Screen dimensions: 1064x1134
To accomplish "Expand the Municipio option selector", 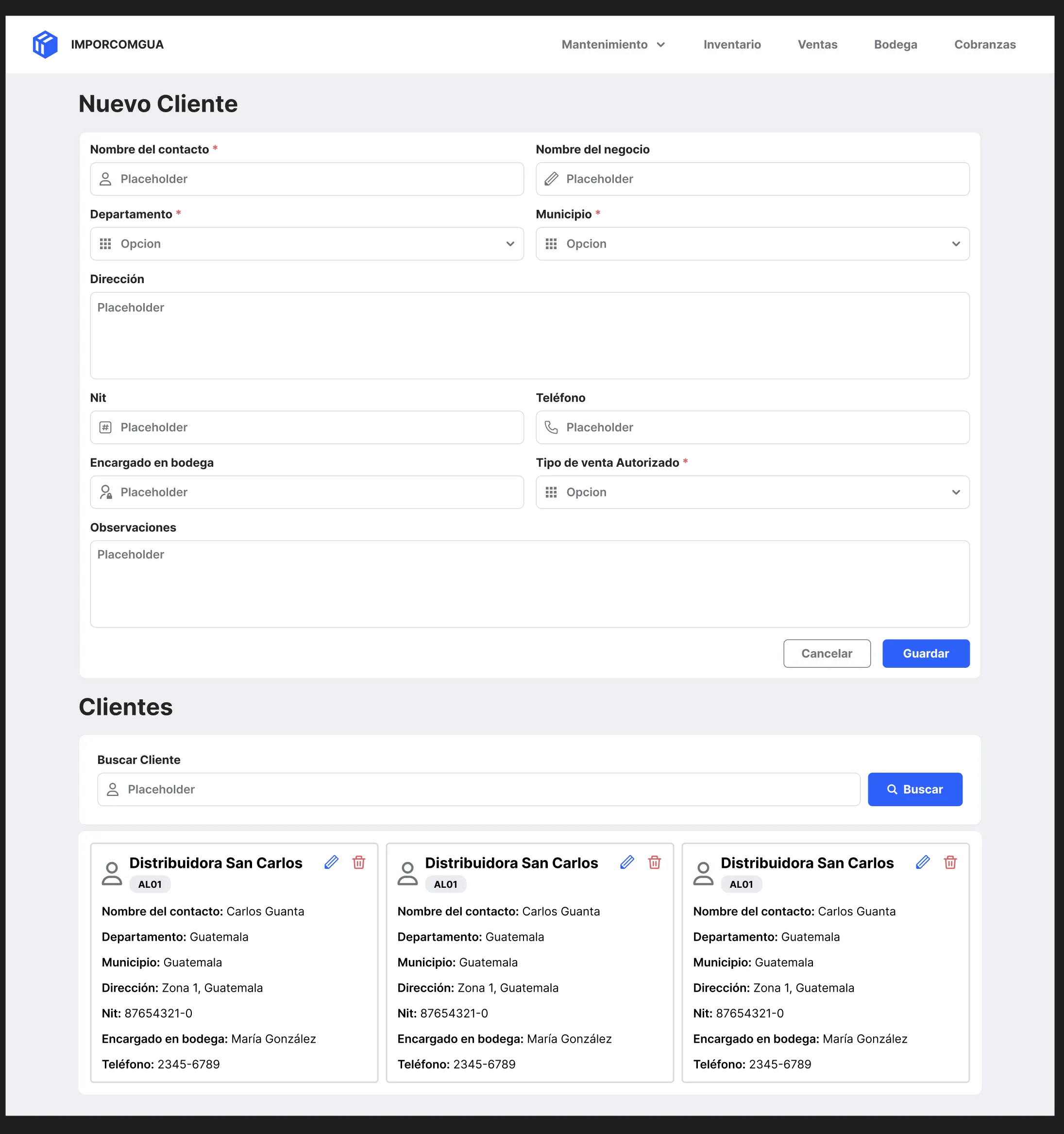I will pos(752,244).
